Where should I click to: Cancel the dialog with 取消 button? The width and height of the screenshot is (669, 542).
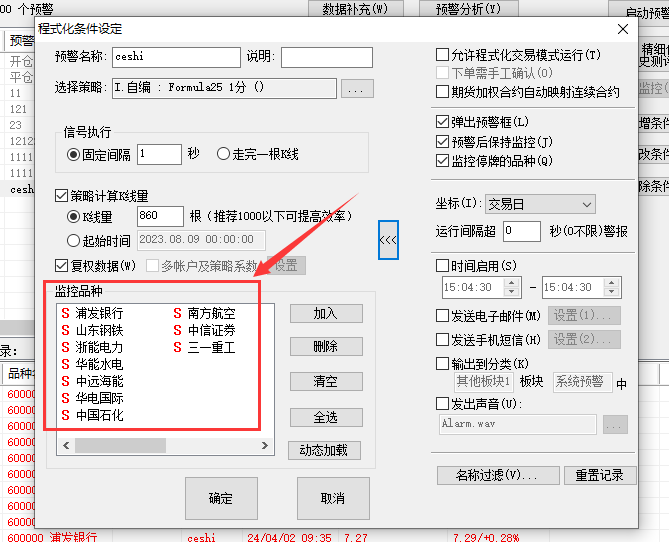333,498
